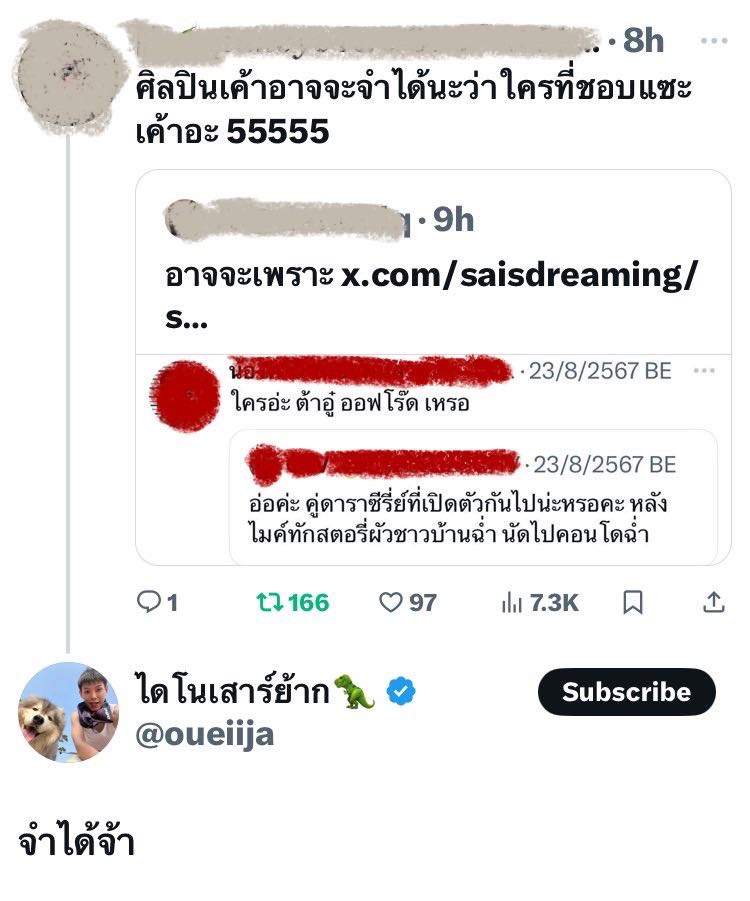Open the blurred gray avatar of top tweet
Image resolution: width=750 pixels, height=901 pixels.
point(70,76)
